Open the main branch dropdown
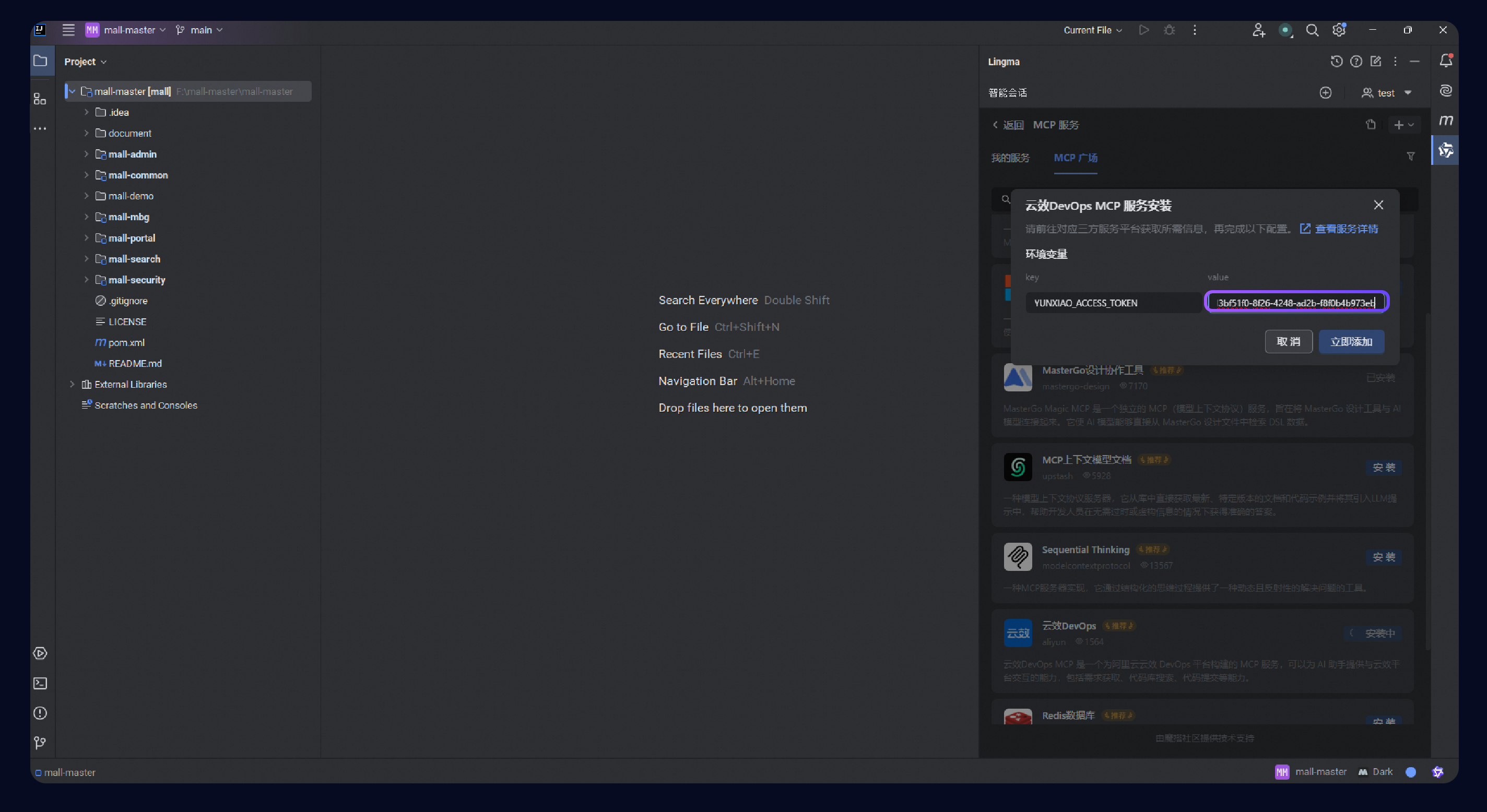1487x812 pixels. pos(199,30)
